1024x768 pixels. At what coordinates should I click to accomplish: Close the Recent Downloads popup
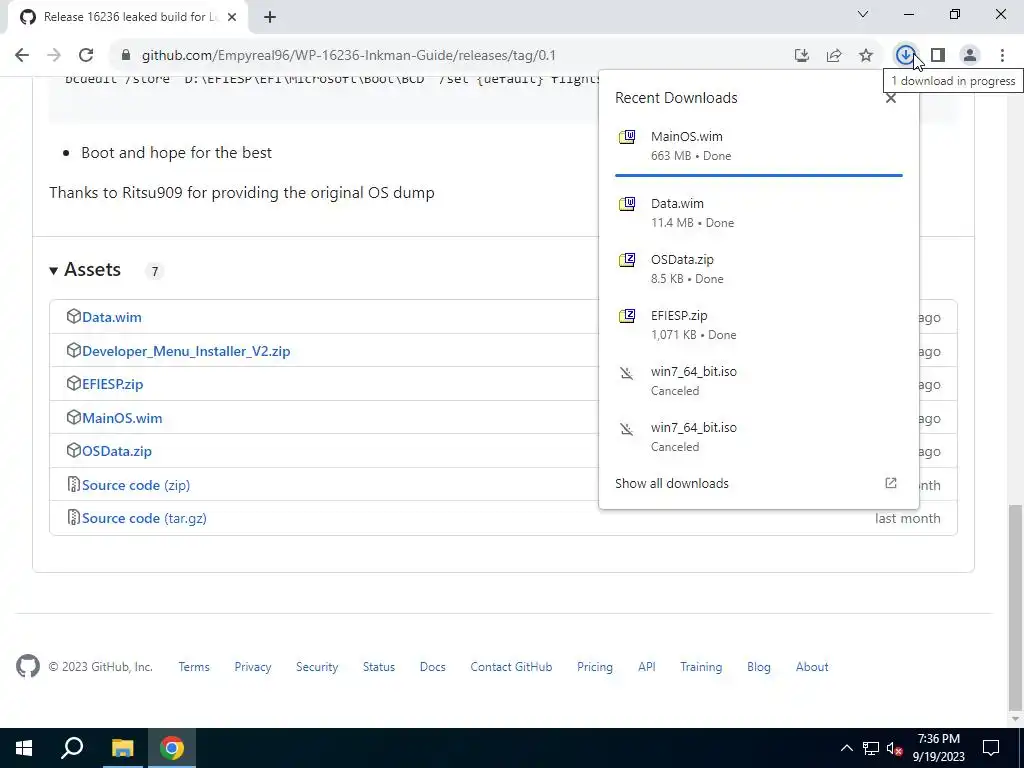[890, 99]
